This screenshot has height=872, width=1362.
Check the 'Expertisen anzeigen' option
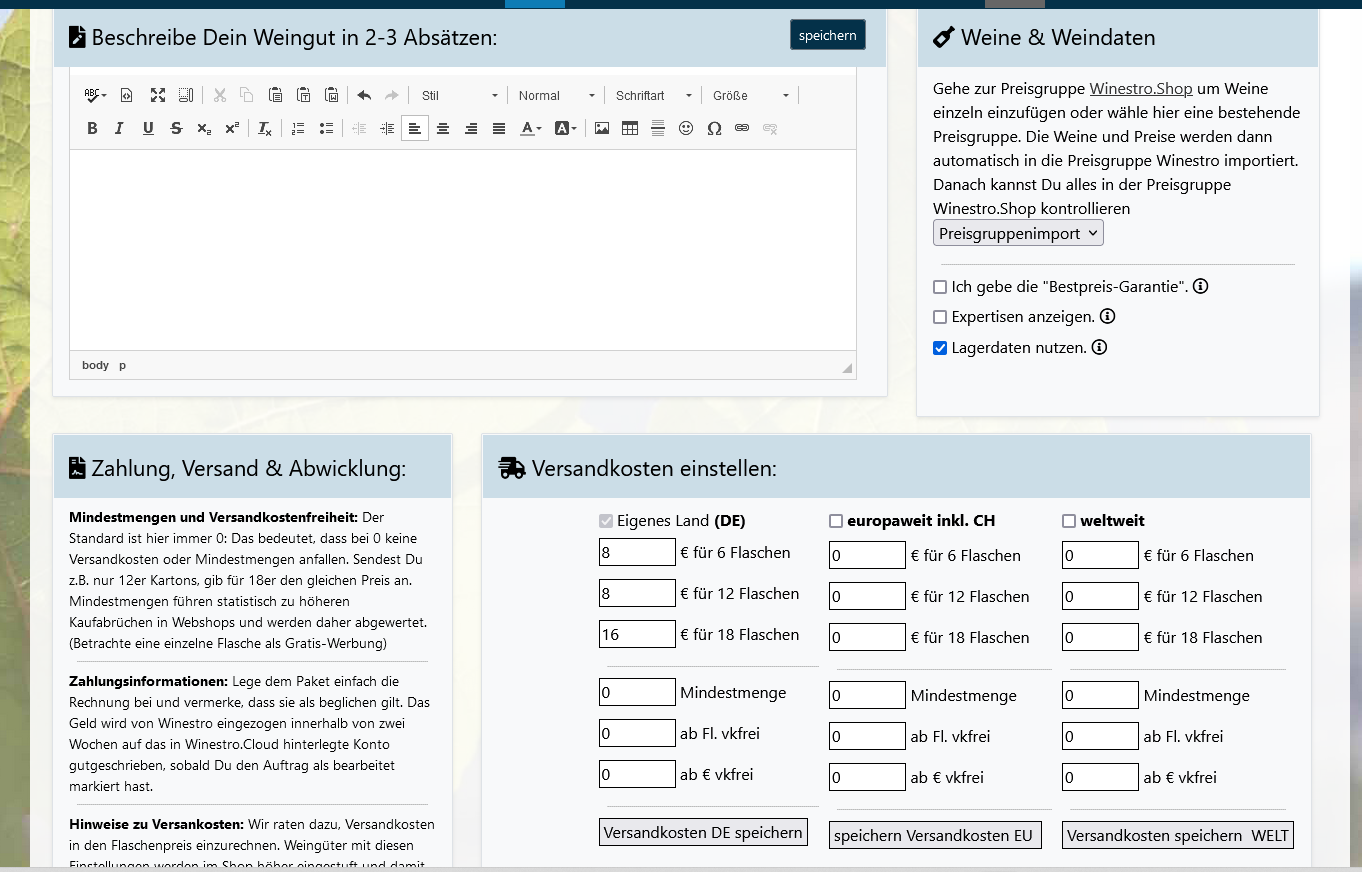click(940, 317)
